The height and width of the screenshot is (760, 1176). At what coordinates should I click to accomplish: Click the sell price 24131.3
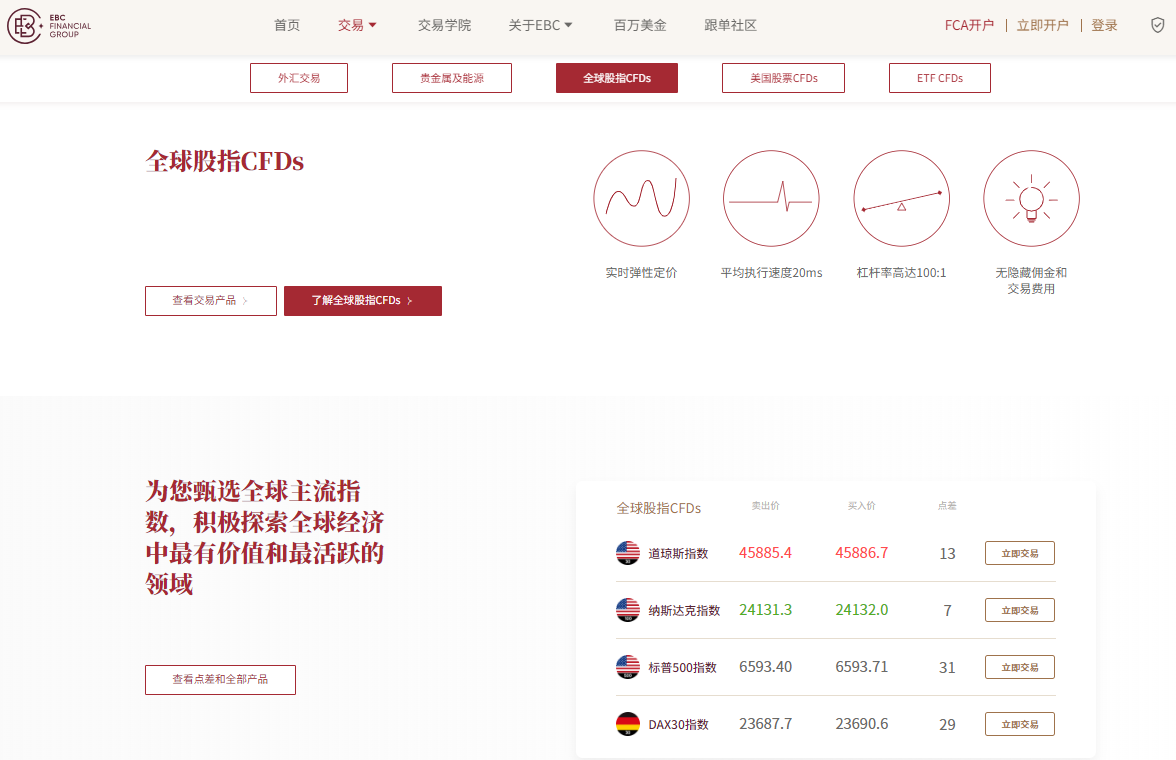765,610
